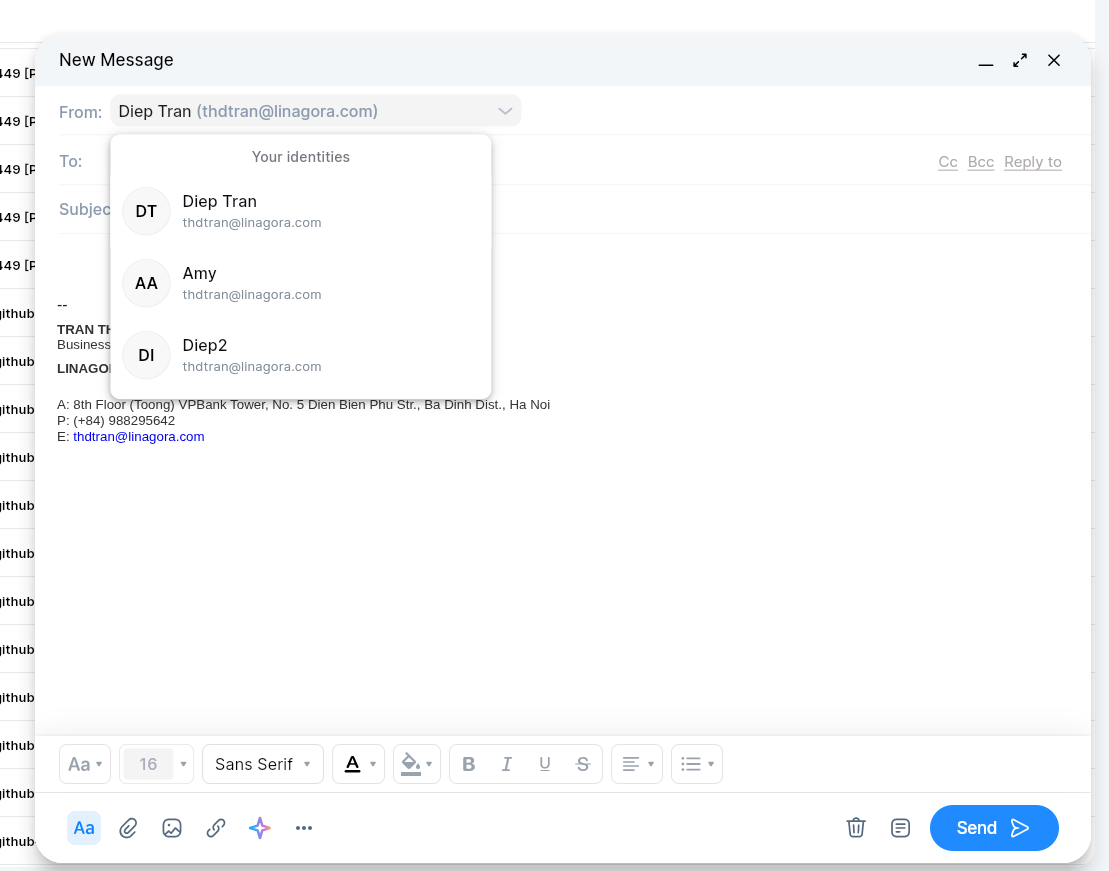
Task: Toggle bold formatting in toolbar
Action: pyautogui.click(x=468, y=764)
